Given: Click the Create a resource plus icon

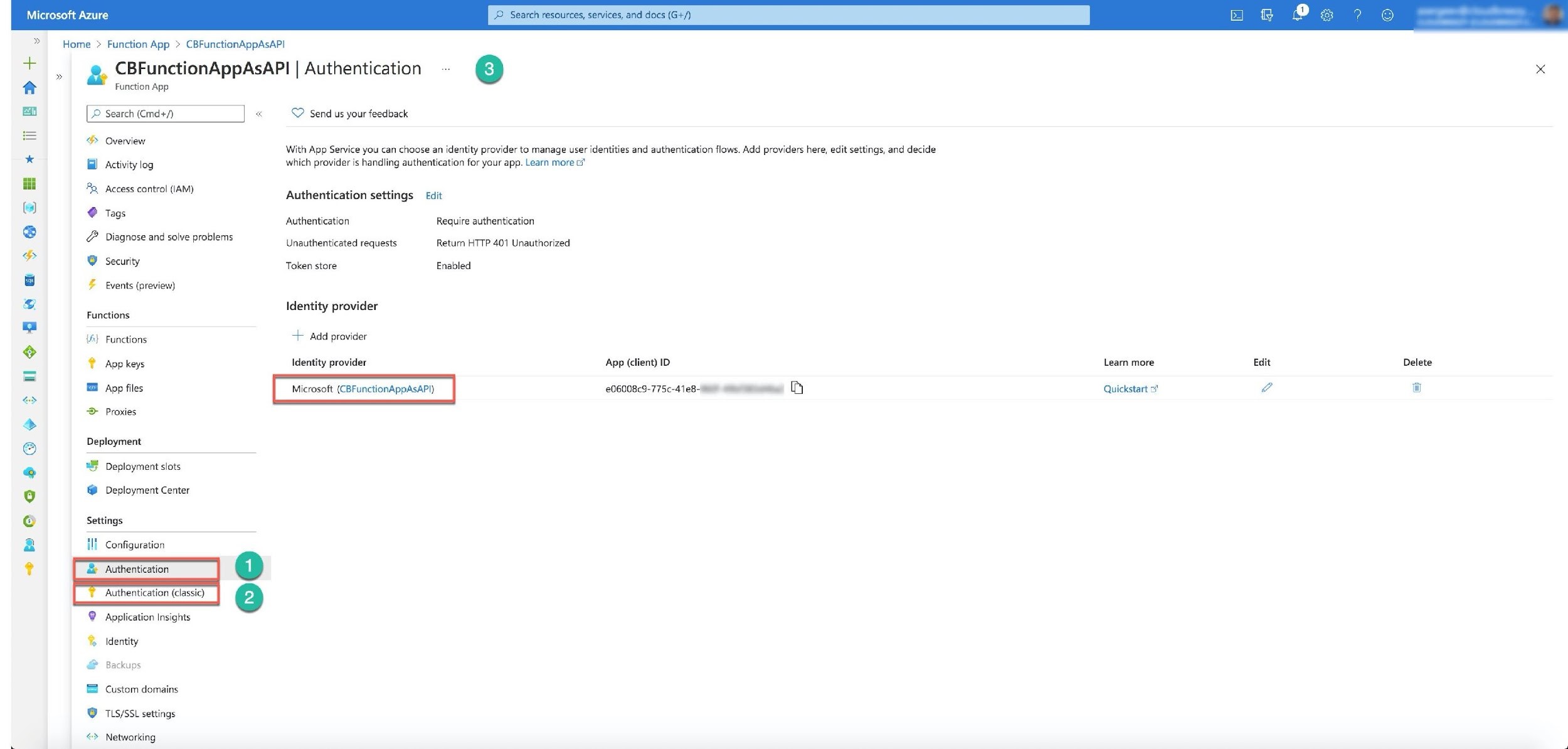Looking at the screenshot, I should tap(29, 63).
